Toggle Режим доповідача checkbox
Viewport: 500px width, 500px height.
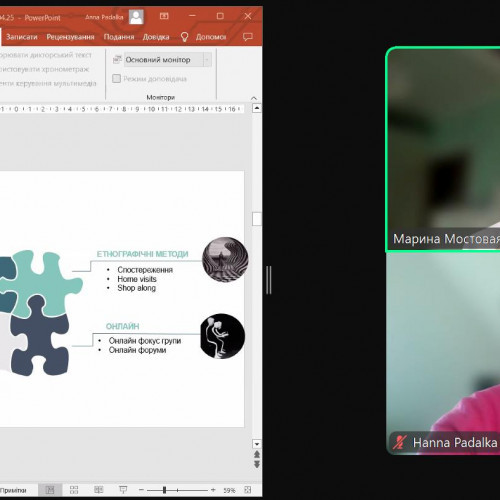(116, 79)
